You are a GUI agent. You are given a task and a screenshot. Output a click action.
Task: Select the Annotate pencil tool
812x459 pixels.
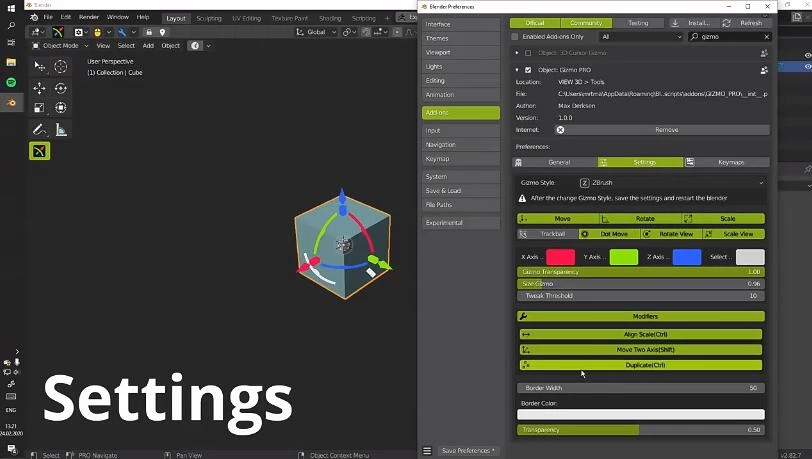(x=40, y=129)
